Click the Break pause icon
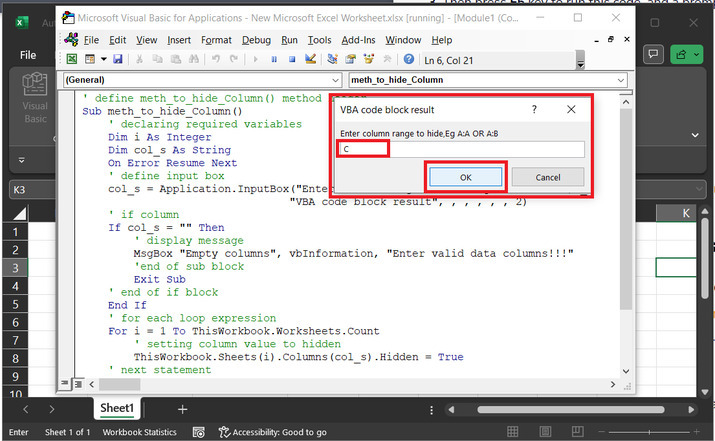 pyautogui.click(x=274, y=59)
